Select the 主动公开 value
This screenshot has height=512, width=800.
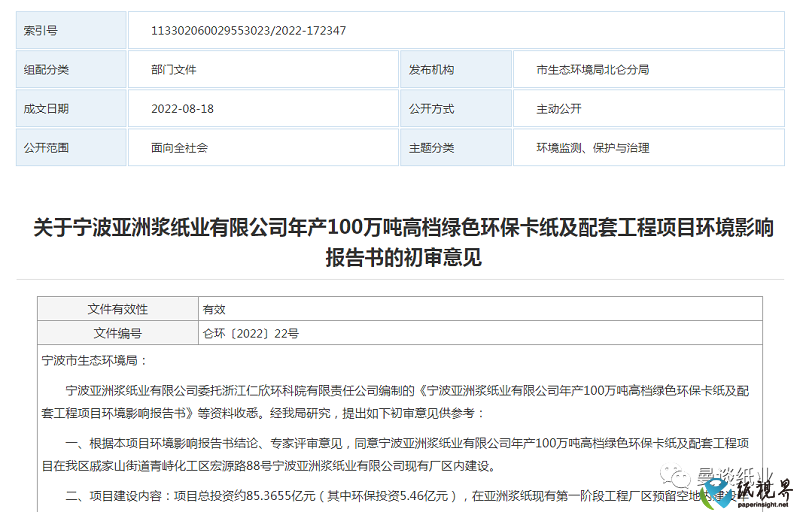point(559,109)
